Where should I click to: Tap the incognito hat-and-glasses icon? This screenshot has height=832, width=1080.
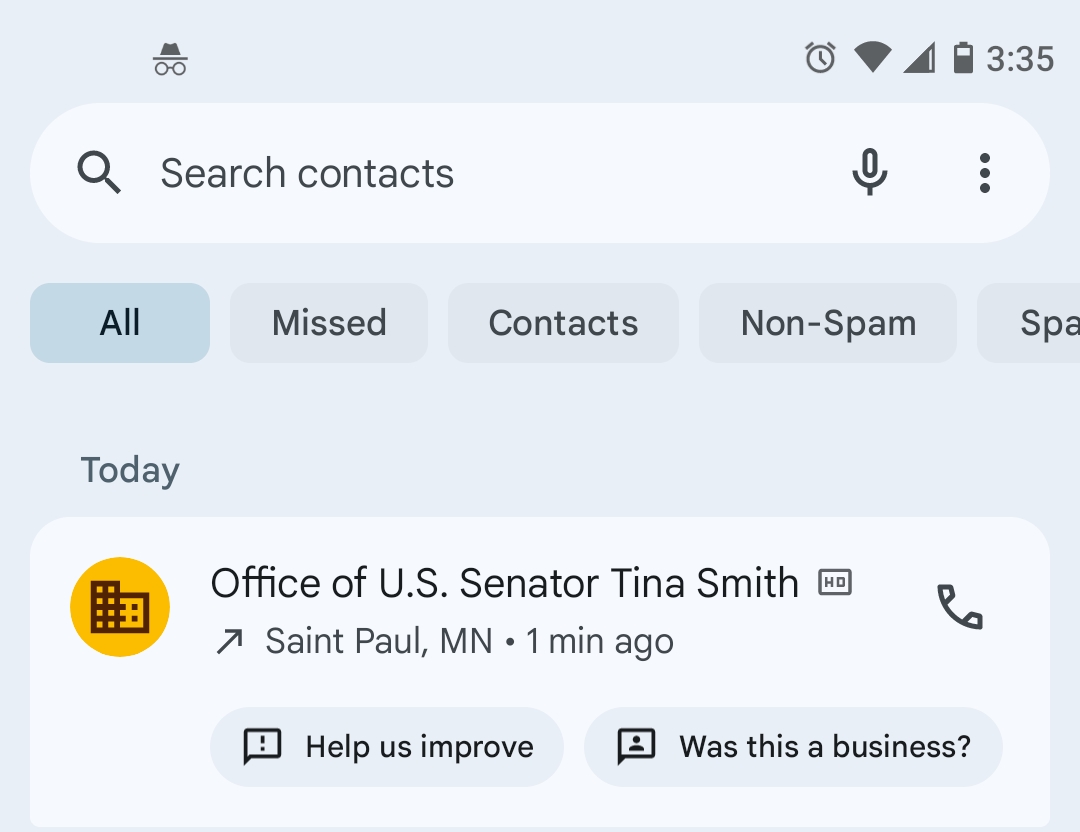170,60
